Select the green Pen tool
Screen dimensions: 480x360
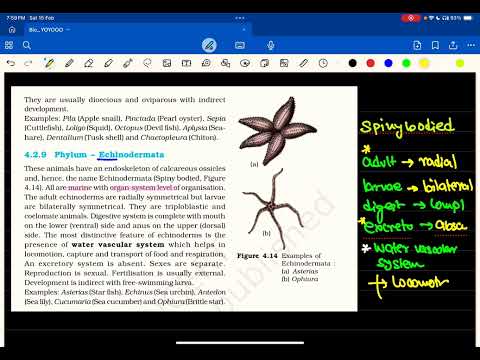[49, 63]
